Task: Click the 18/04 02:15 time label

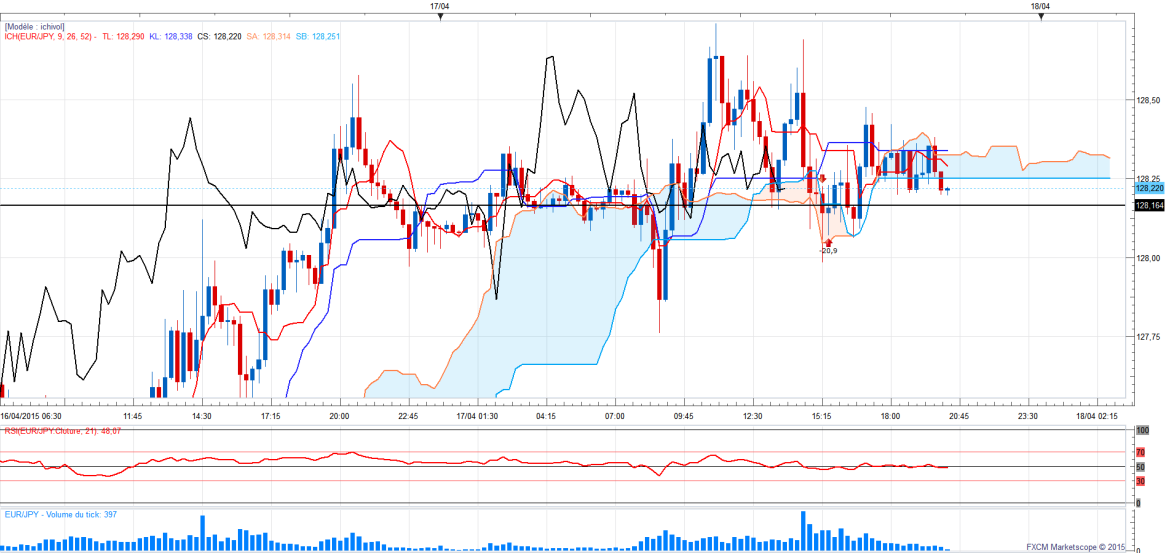Action: (1096, 416)
